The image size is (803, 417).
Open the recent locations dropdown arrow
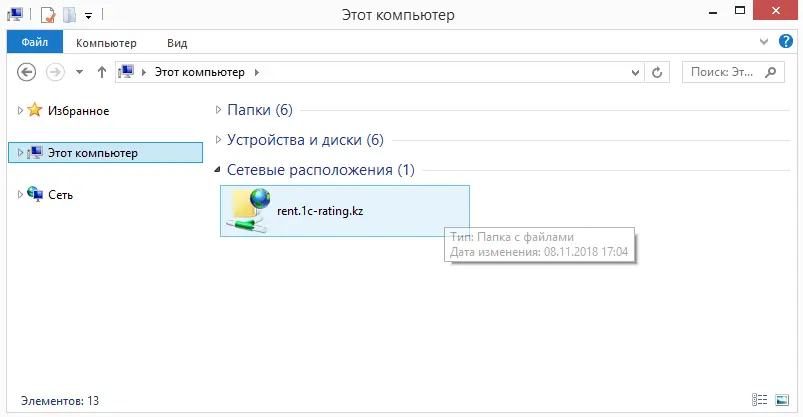click(x=79, y=72)
